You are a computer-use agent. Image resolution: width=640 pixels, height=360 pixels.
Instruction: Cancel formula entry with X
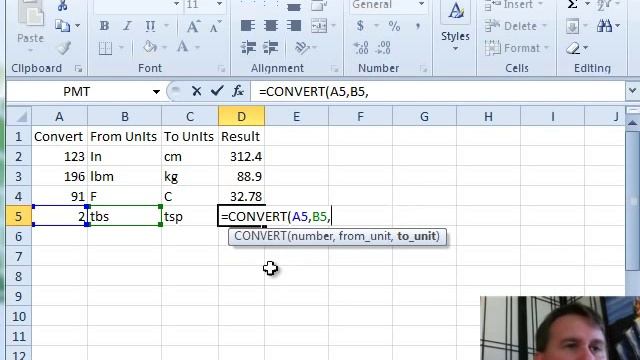[x=196, y=91]
